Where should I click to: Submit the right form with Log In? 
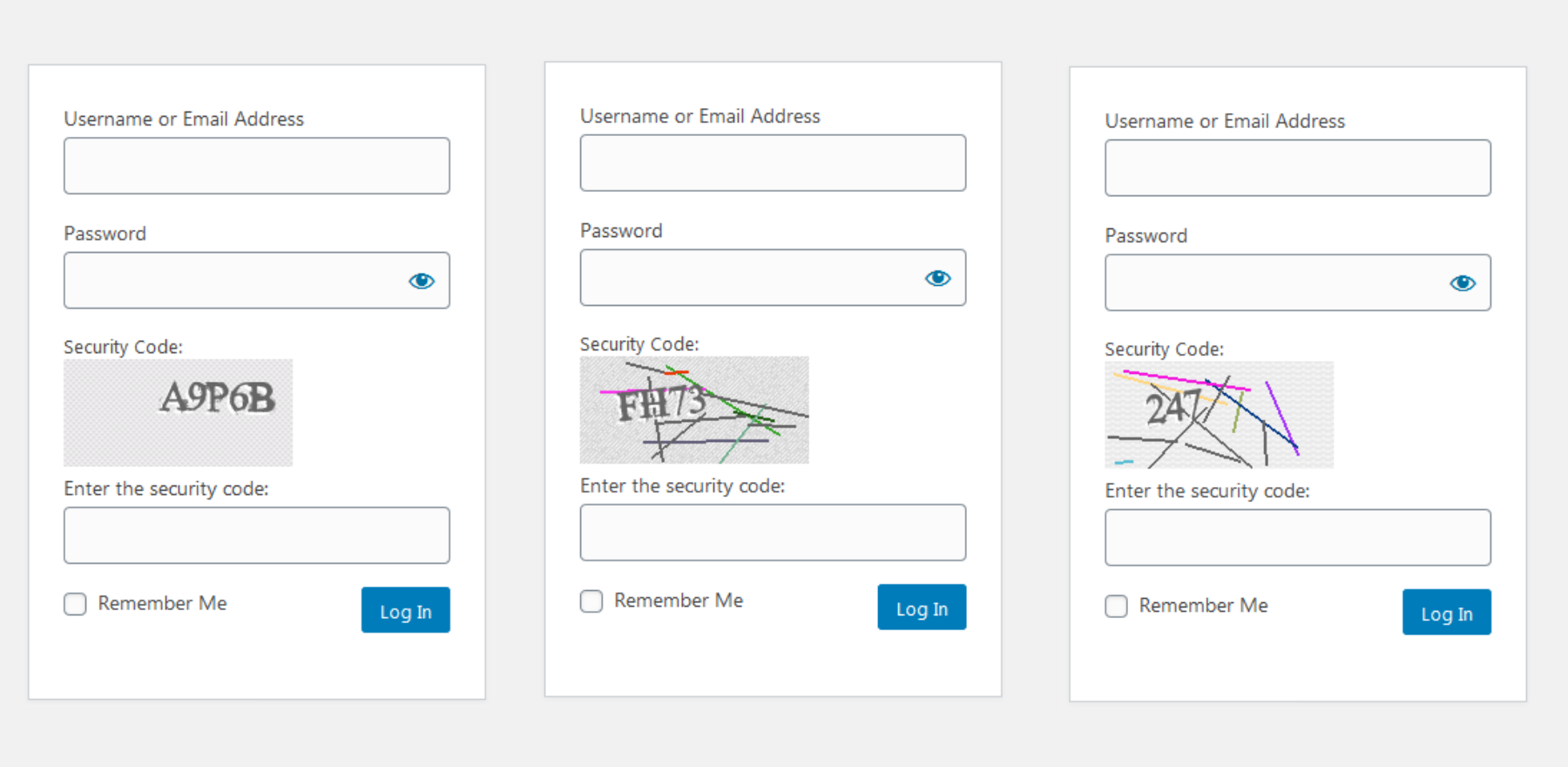1446,613
